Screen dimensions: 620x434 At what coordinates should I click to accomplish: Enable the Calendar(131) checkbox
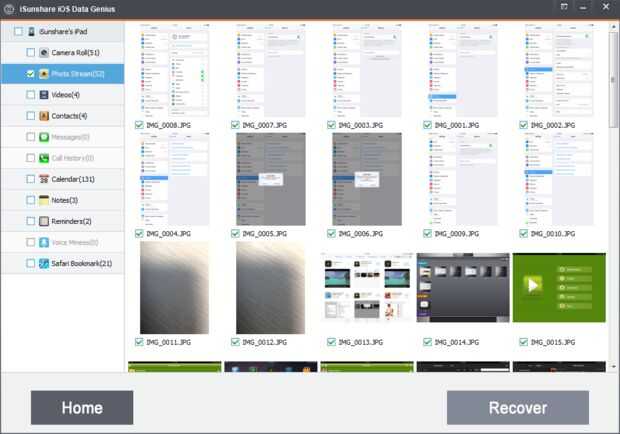[30, 179]
